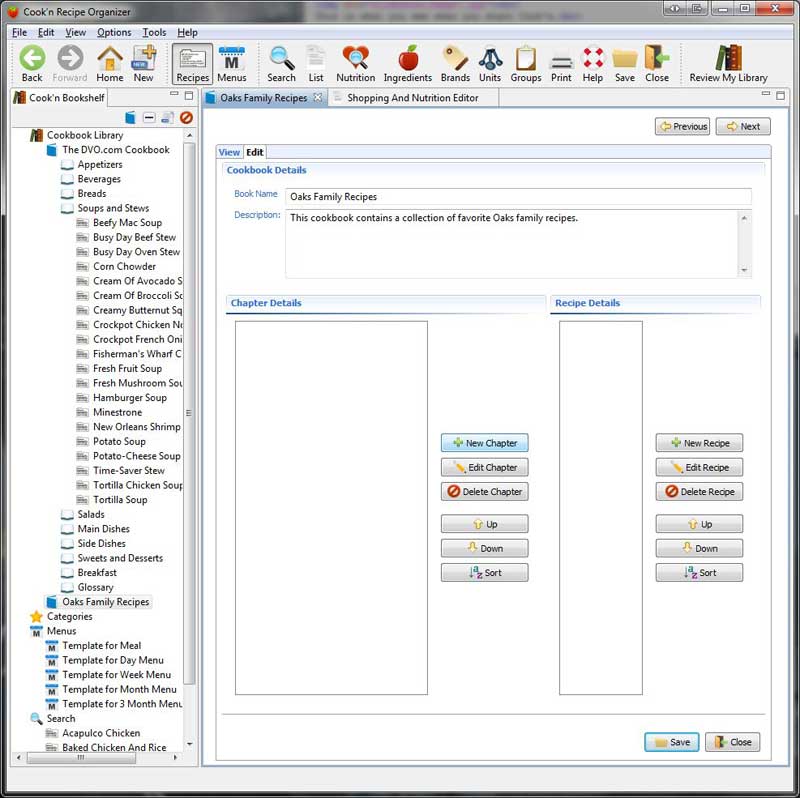Open the Brands tag icon
This screenshot has height=798, width=800.
point(455,64)
